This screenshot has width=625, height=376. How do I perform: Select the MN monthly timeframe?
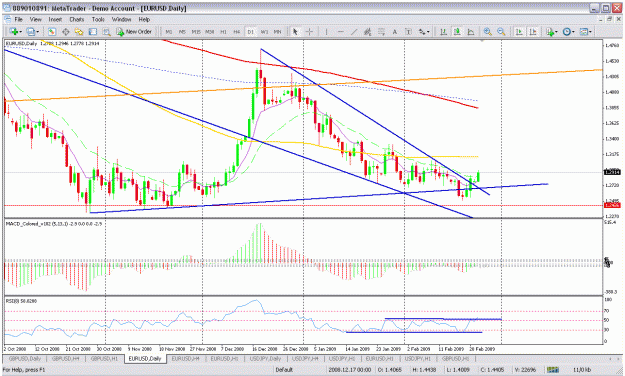pos(277,31)
